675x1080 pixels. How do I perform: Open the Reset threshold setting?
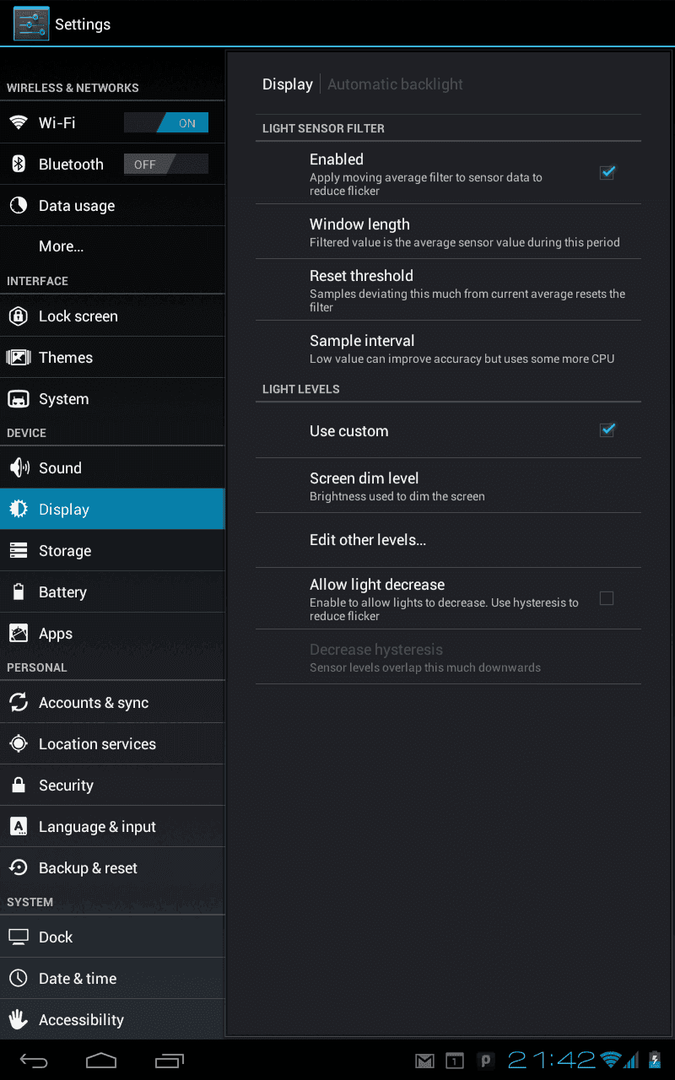coord(448,290)
